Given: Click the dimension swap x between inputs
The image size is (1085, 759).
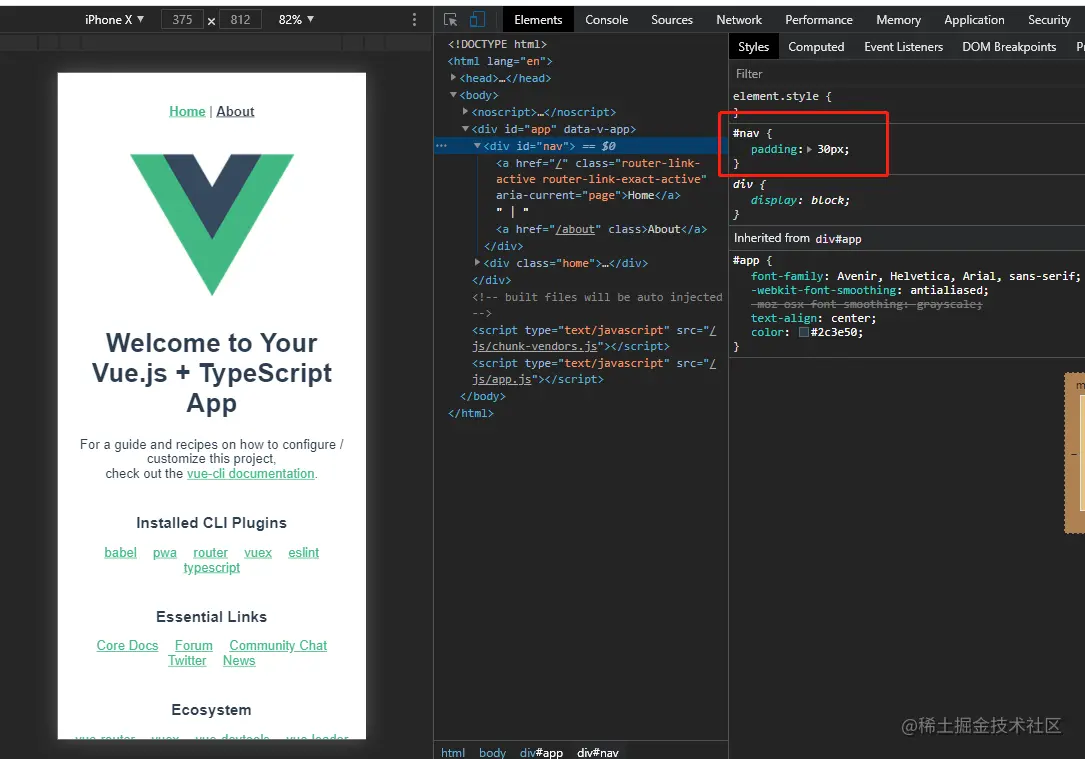Looking at the screenshot, I should tap(212, 21).
